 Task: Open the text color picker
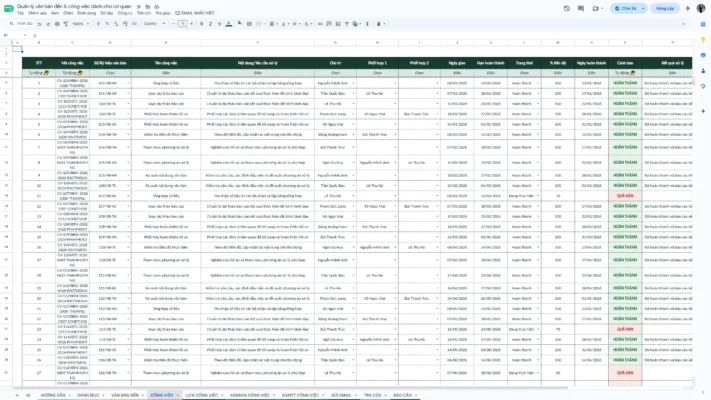(x=229, y=24)
